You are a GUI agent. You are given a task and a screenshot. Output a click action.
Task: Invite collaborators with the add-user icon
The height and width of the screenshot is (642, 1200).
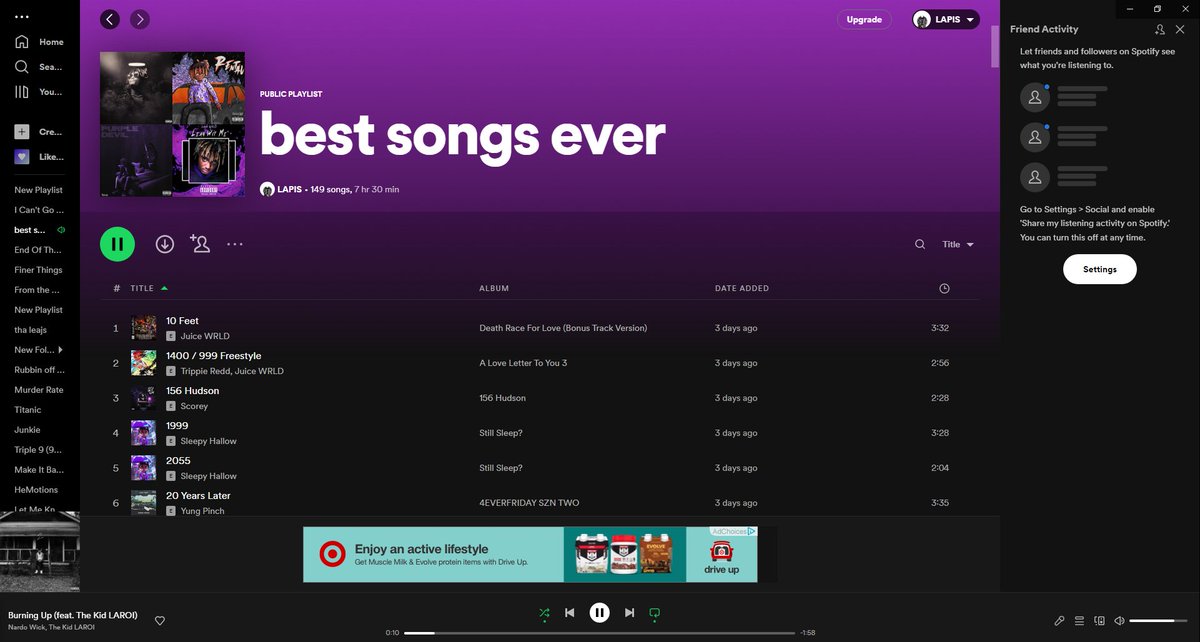pyautogui.click(x=200, y=243)
